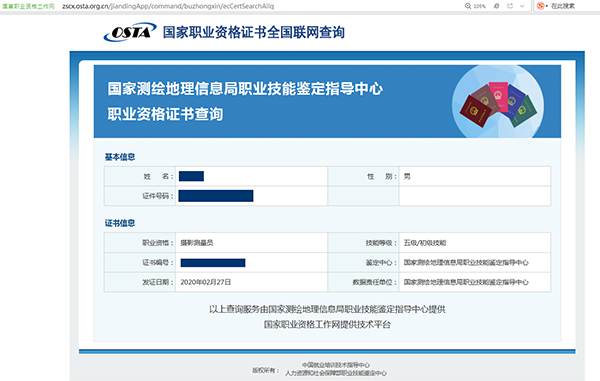
Task: Click the 证书信息 section heading
Action: point(120,223)
